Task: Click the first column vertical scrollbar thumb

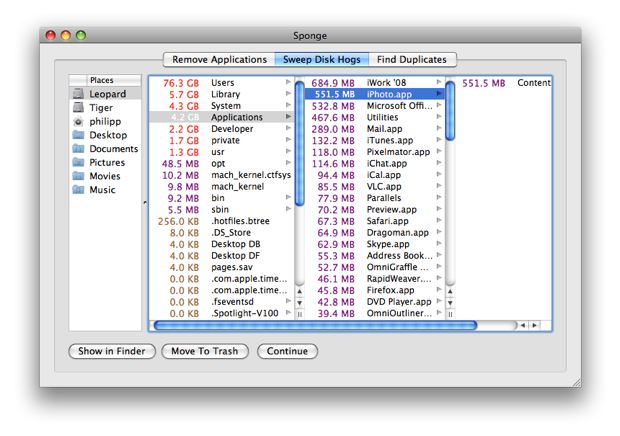Action: [x=300, y=143]
